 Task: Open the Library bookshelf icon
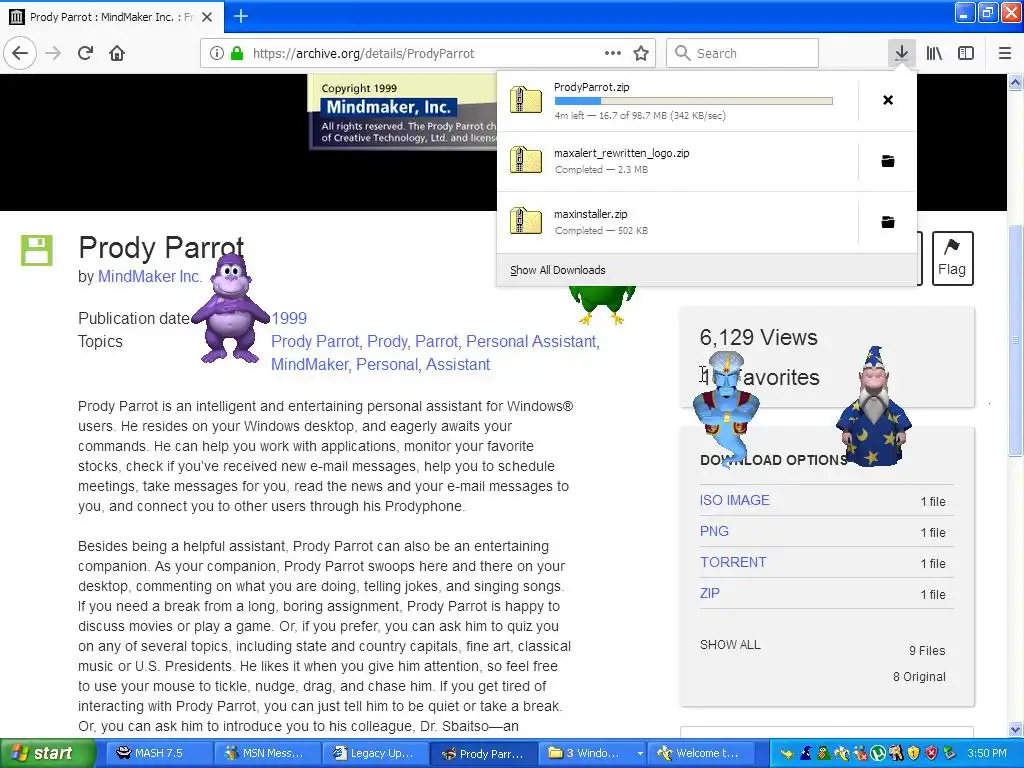tap(934, 53)
